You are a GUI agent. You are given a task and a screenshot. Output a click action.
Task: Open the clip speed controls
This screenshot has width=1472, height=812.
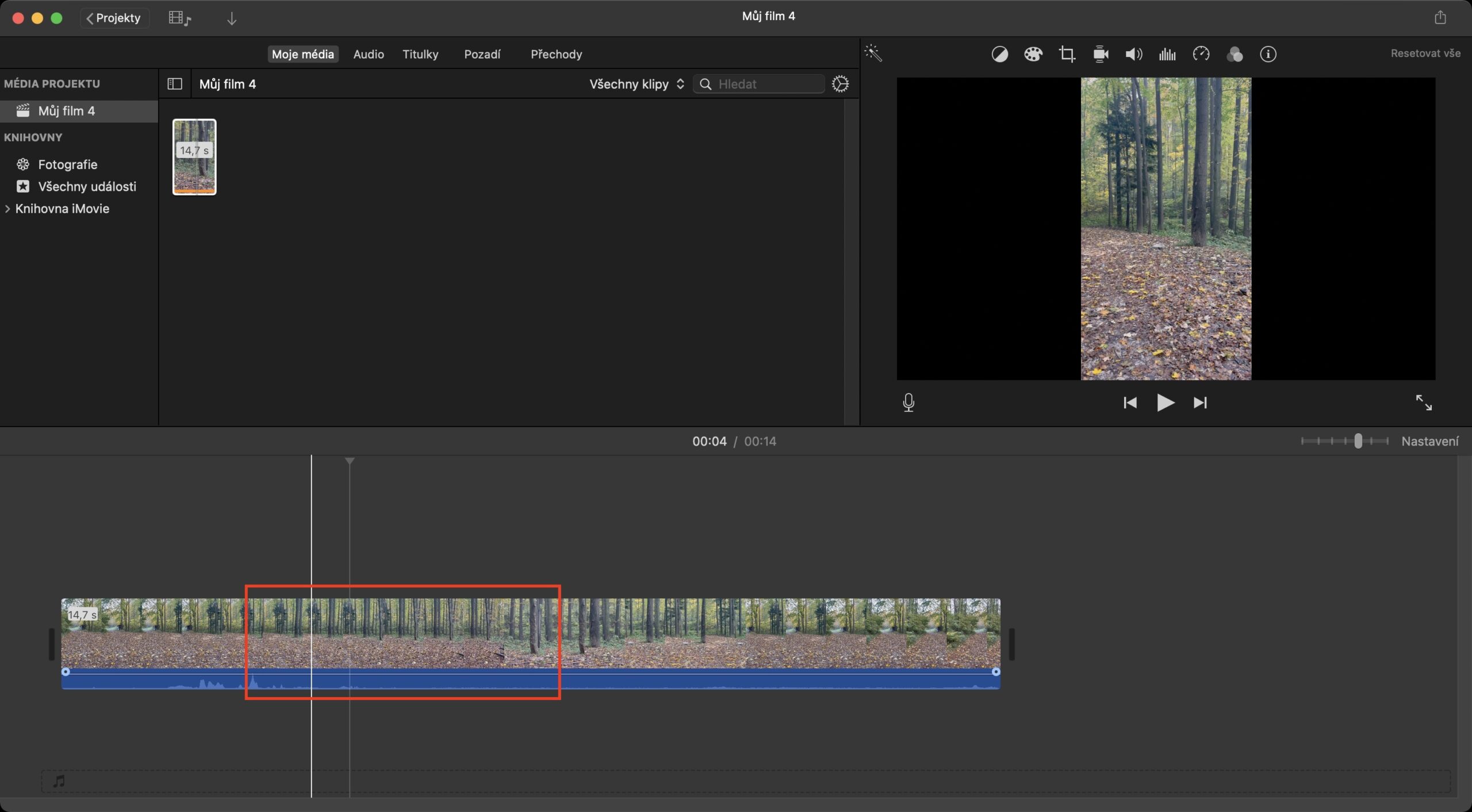coord(1201,53)
